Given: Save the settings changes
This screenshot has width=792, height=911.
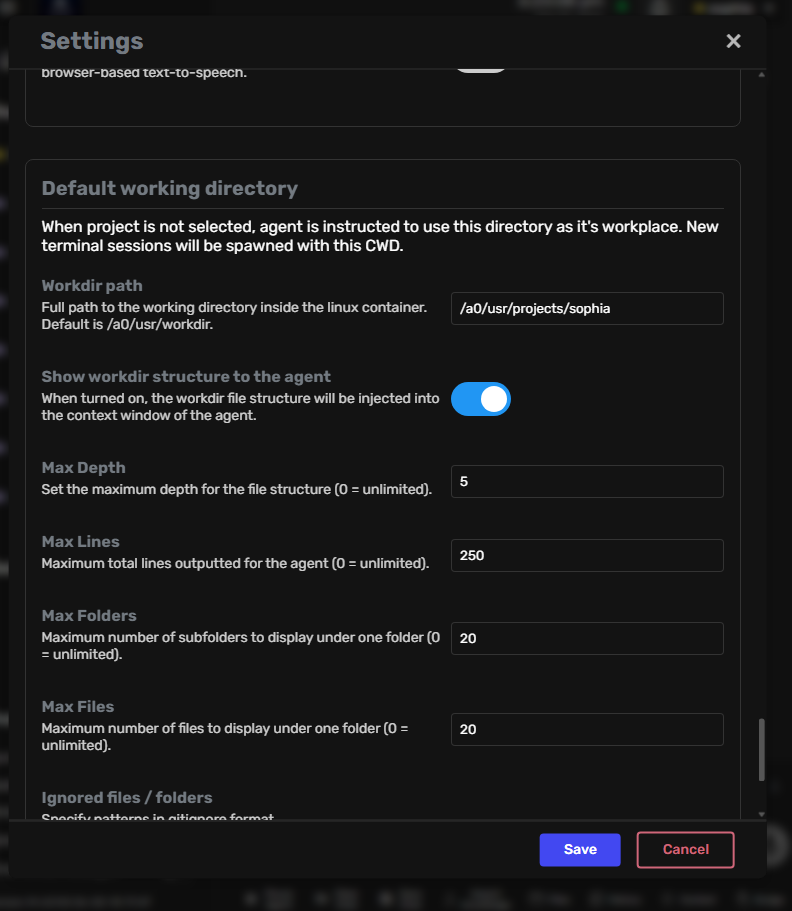Looking at the screenshot, I should point(580,849).
